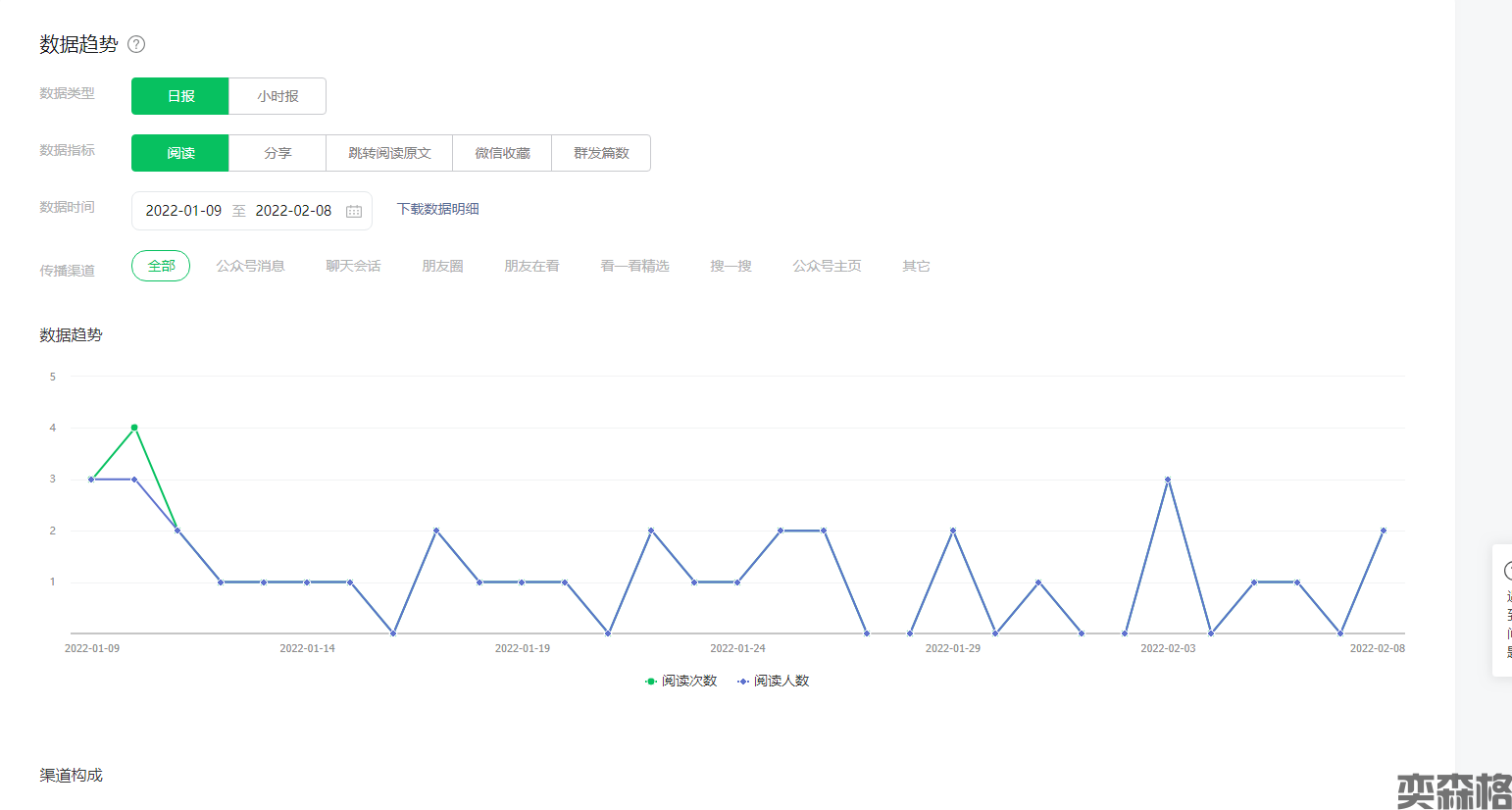Screen dimensions: 1512x810
Task: Click the 2022-02-03 peak data point
Action: (1168, 480)
